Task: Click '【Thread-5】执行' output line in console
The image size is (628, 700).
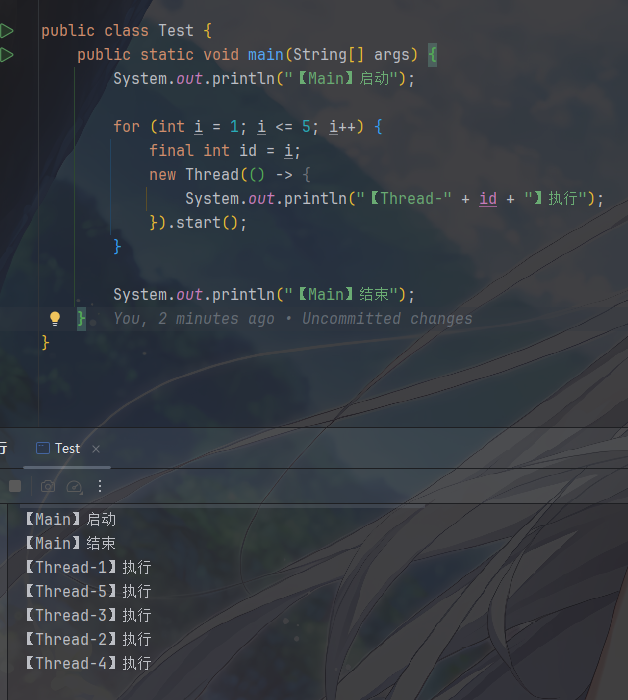Action: 87,591
